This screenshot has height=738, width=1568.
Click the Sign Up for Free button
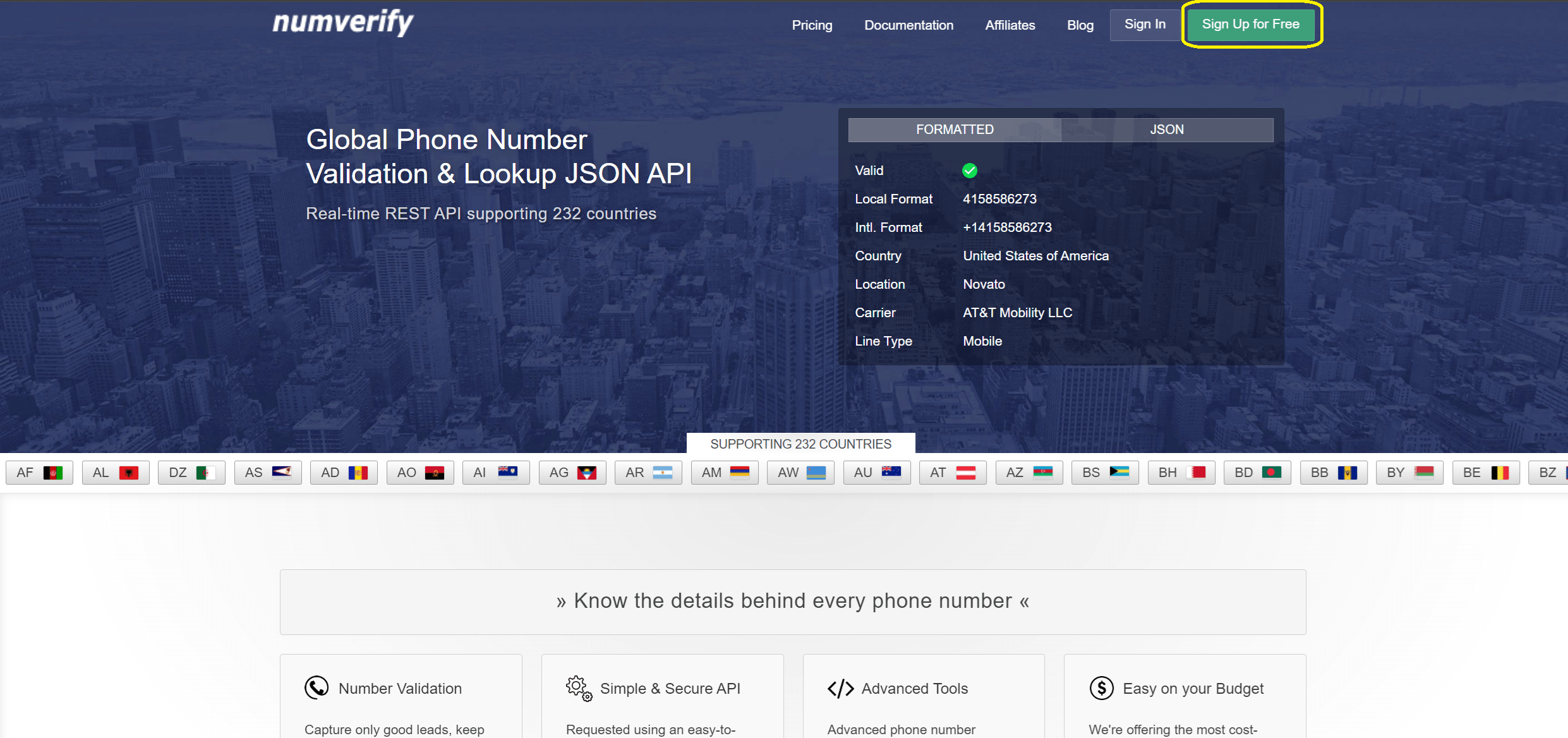pyautogui.click(x=1250, y=25)
